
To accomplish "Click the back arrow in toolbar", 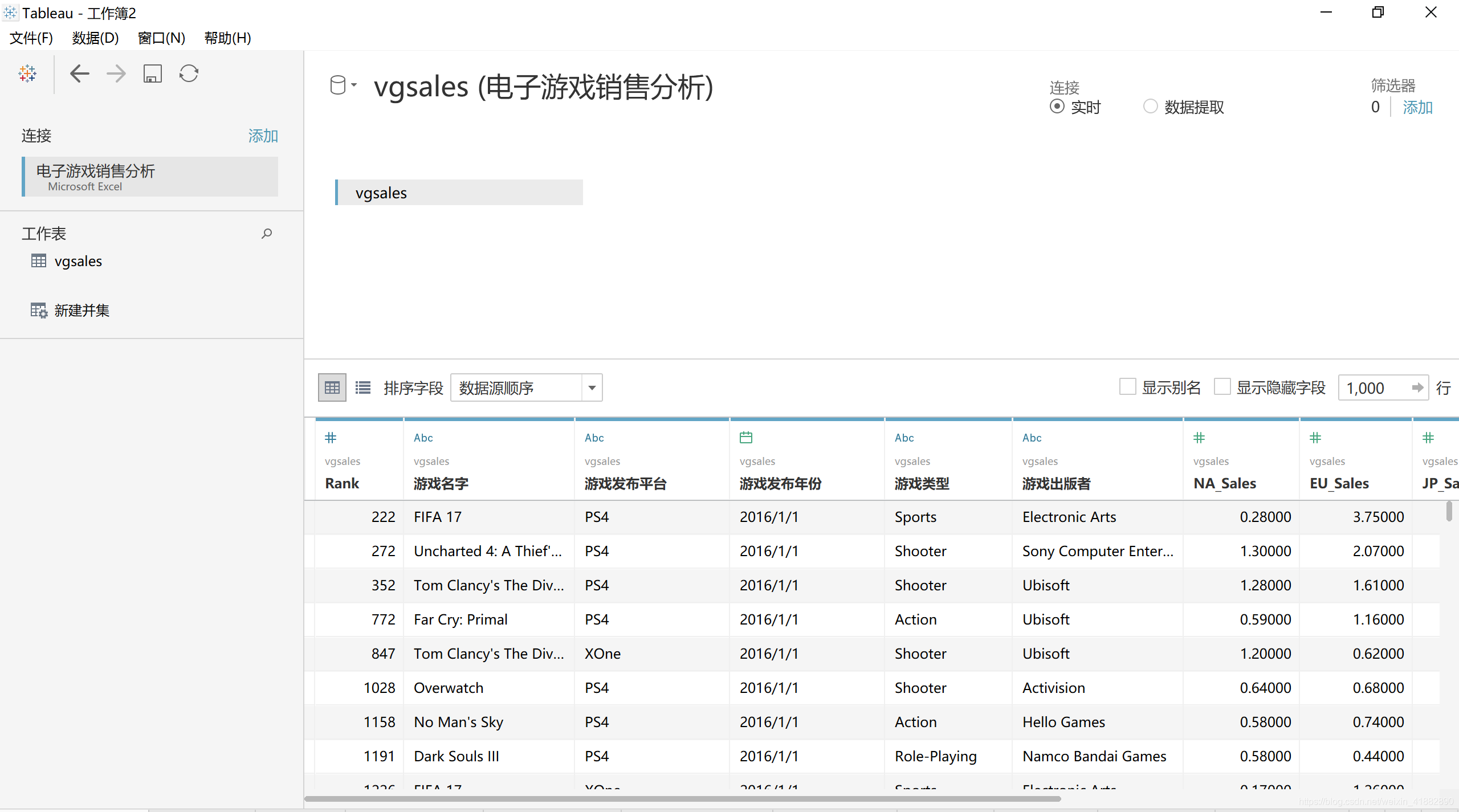I will pos(79,74).
